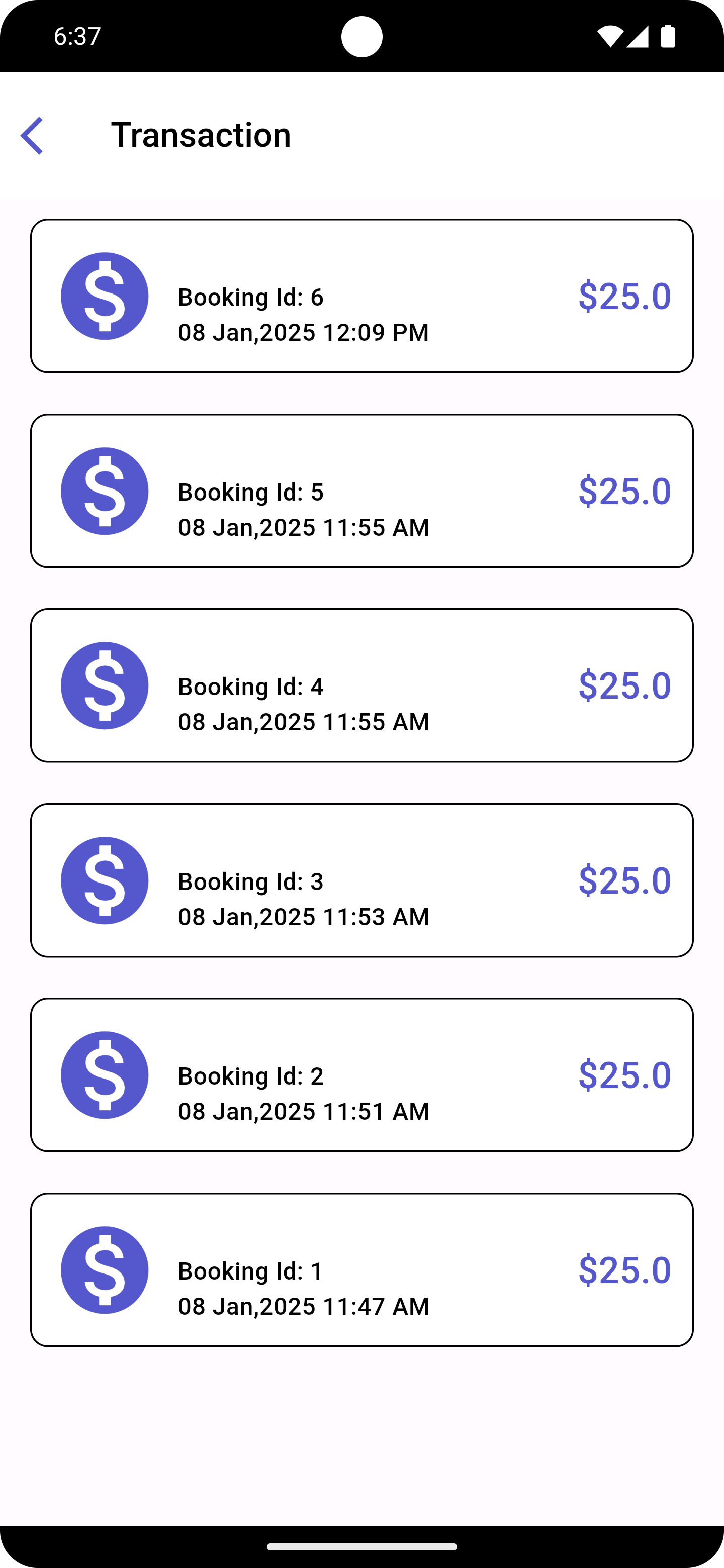This screenshot has height=1568, width=724.
Task: Tap $25.0 amount for Booking Id 1
Action: coord(624,1269)
